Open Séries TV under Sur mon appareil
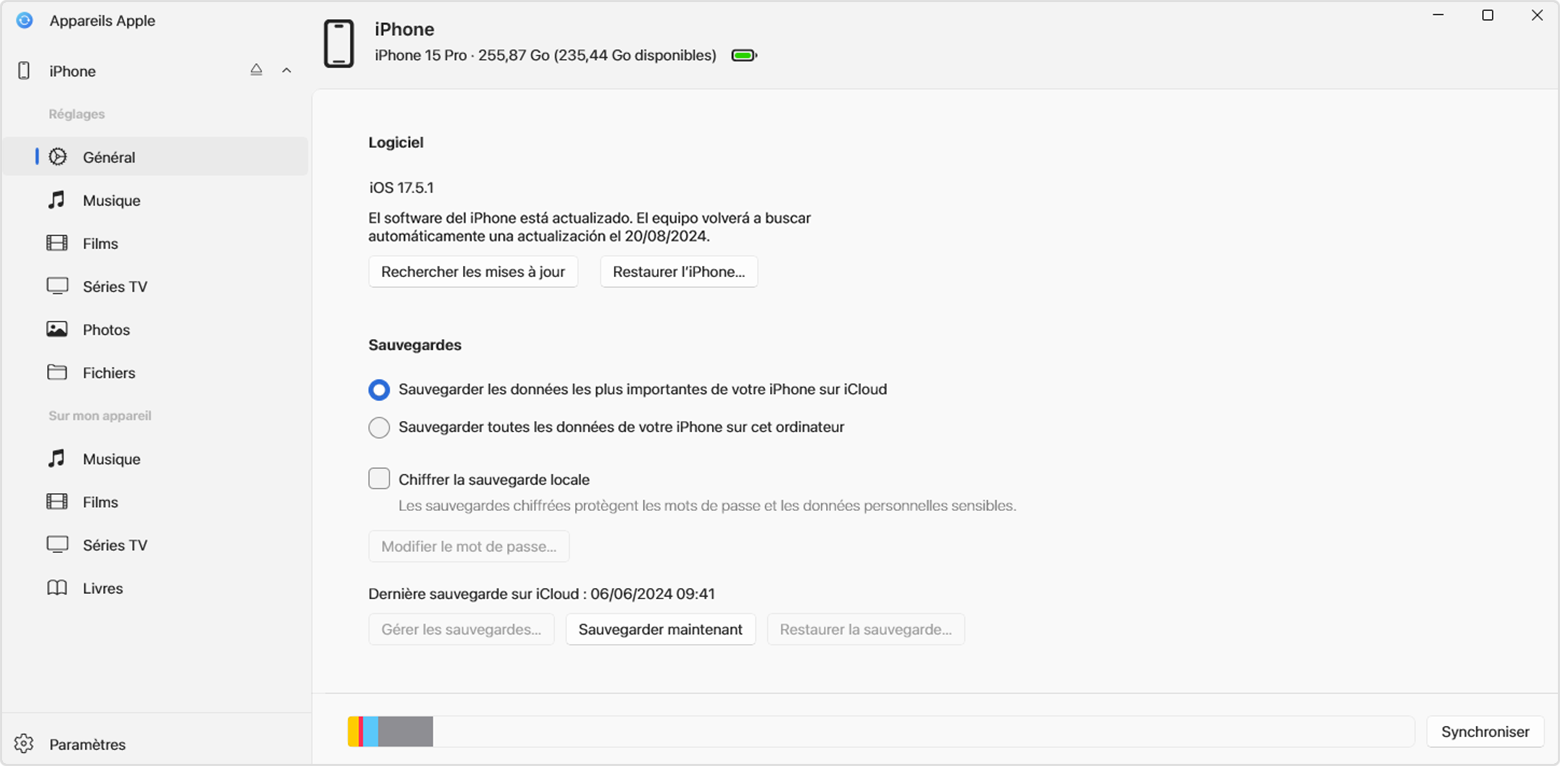The width and height of the screenshot is (1560, 766). click(155, 545)
